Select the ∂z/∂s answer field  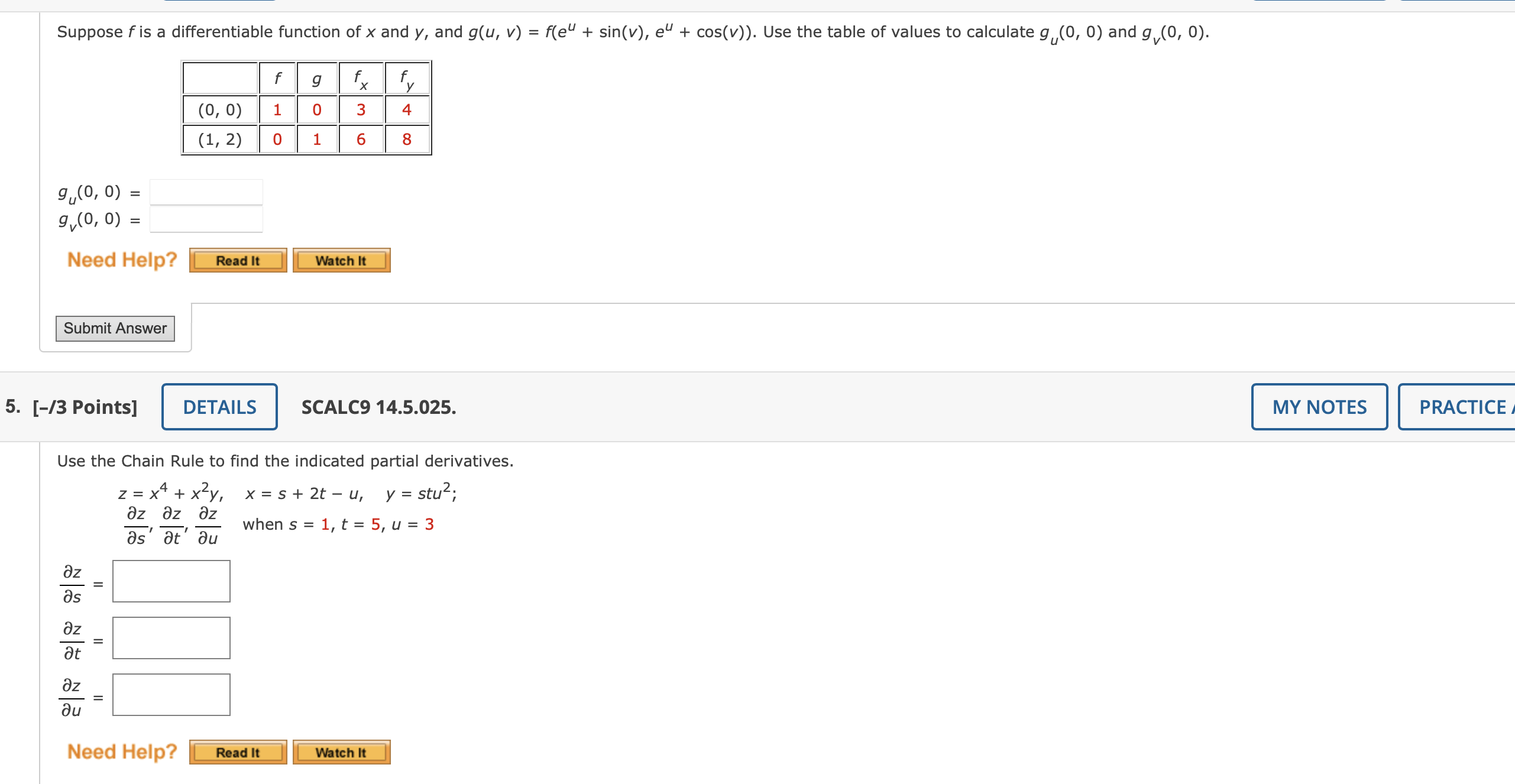170,581
